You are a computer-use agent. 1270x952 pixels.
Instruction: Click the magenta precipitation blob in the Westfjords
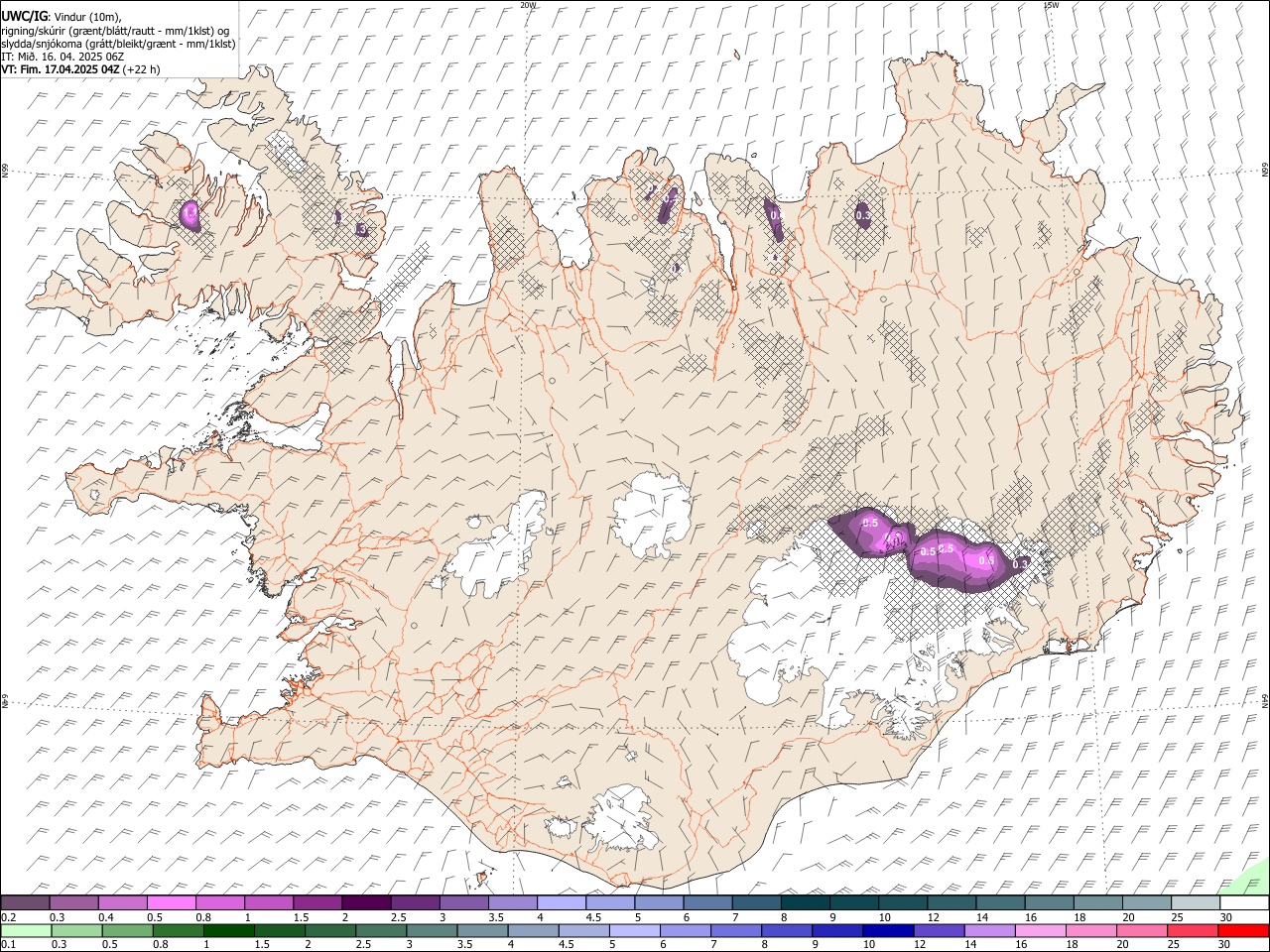point(190,213)
